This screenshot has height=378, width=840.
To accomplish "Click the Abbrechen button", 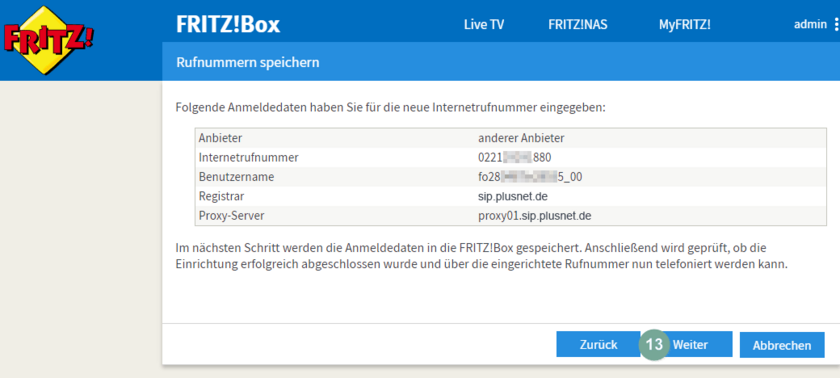I will pos(782,345).
